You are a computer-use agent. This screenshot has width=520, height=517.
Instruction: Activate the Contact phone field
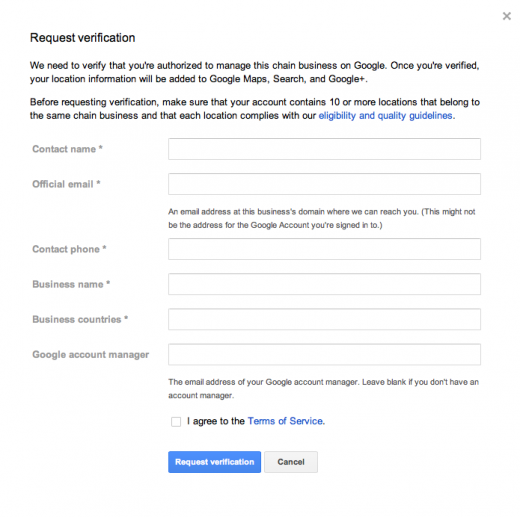324,249
